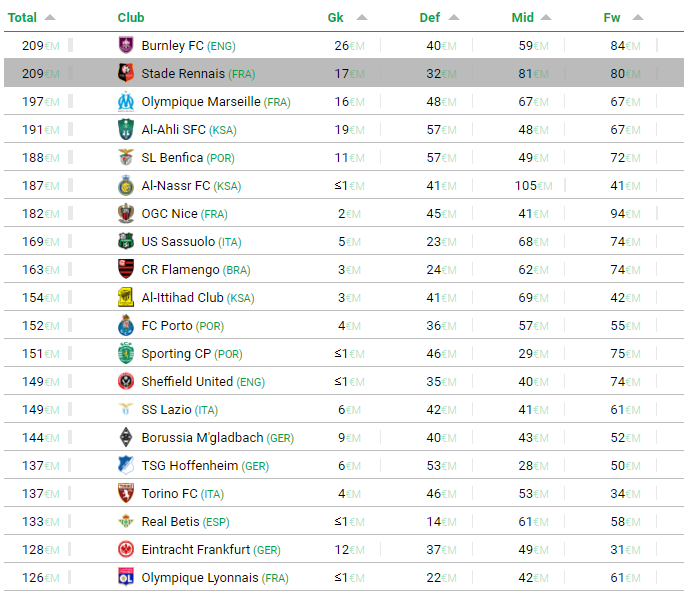
Task: Open the Eintracht Frankfurt club link
Action: [x=196, y=550]
